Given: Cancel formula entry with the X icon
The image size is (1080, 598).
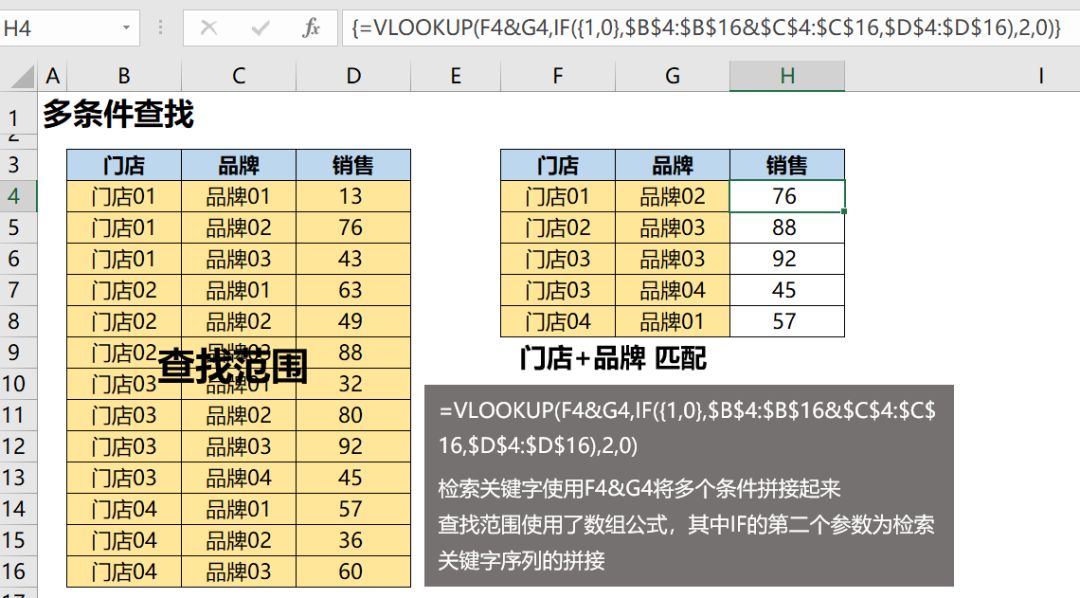Looking at the screenshot, I should 209,28.
